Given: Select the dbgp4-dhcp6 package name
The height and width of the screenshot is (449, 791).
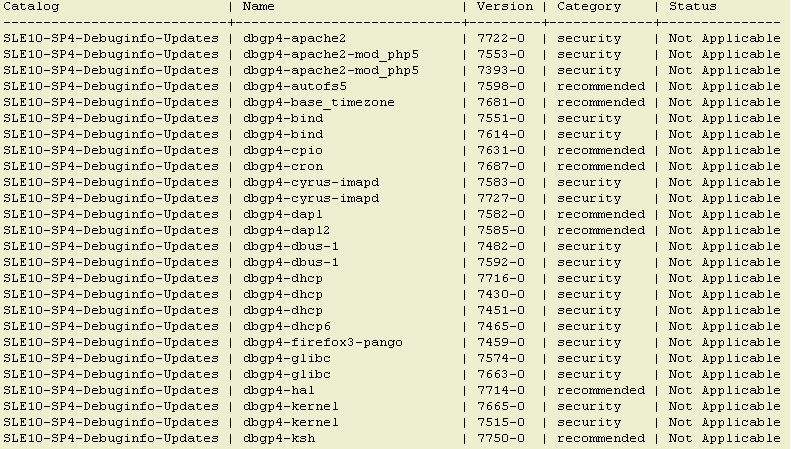Looking at the screenshot, I should (x=286, y=327).
